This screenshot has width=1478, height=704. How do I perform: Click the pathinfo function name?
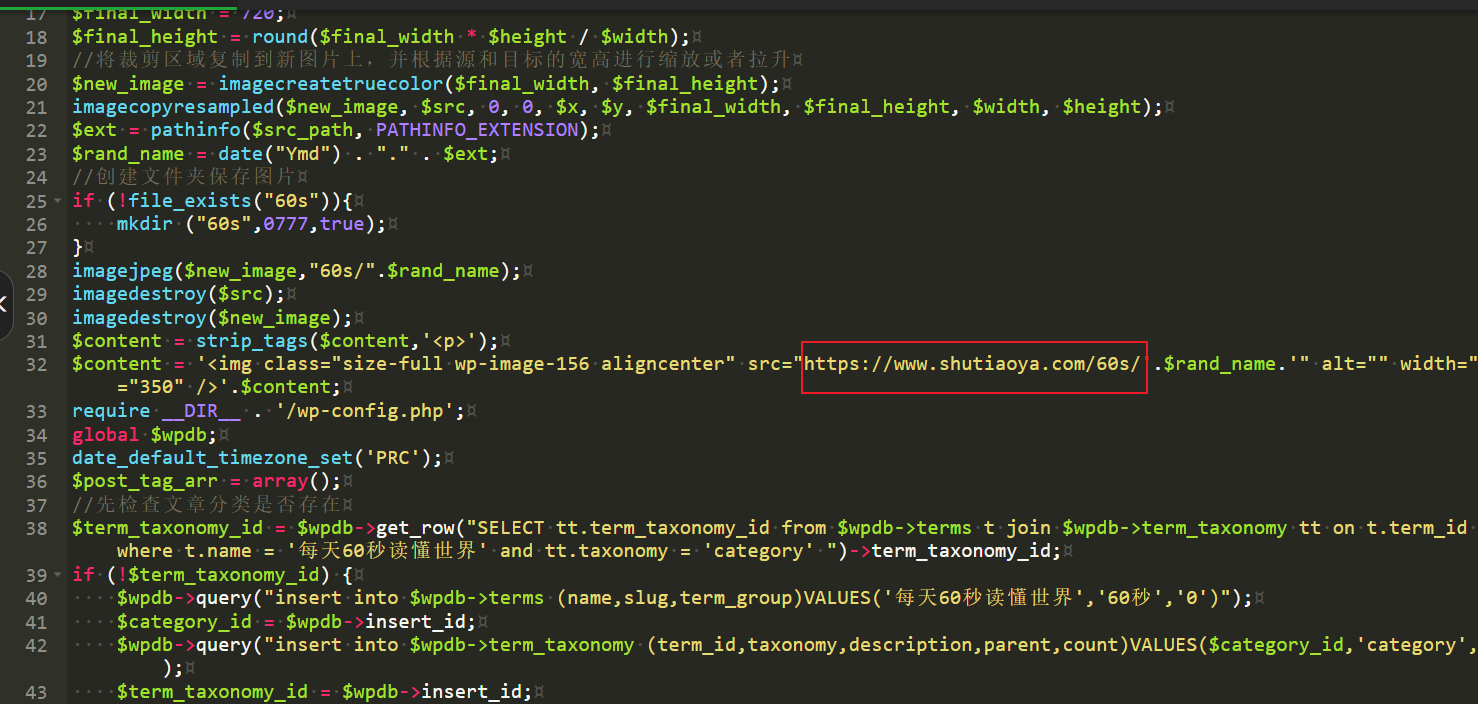coord(195,130)
